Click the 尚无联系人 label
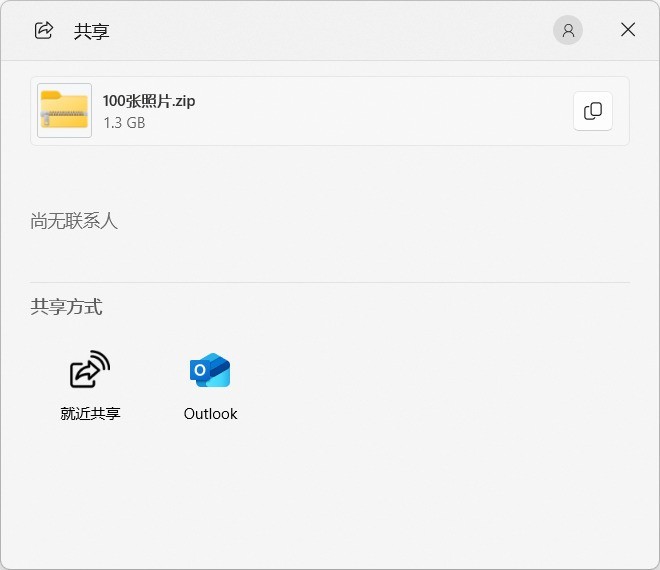The width and height of the screenshot is (660, 570). tap(74, 221)
